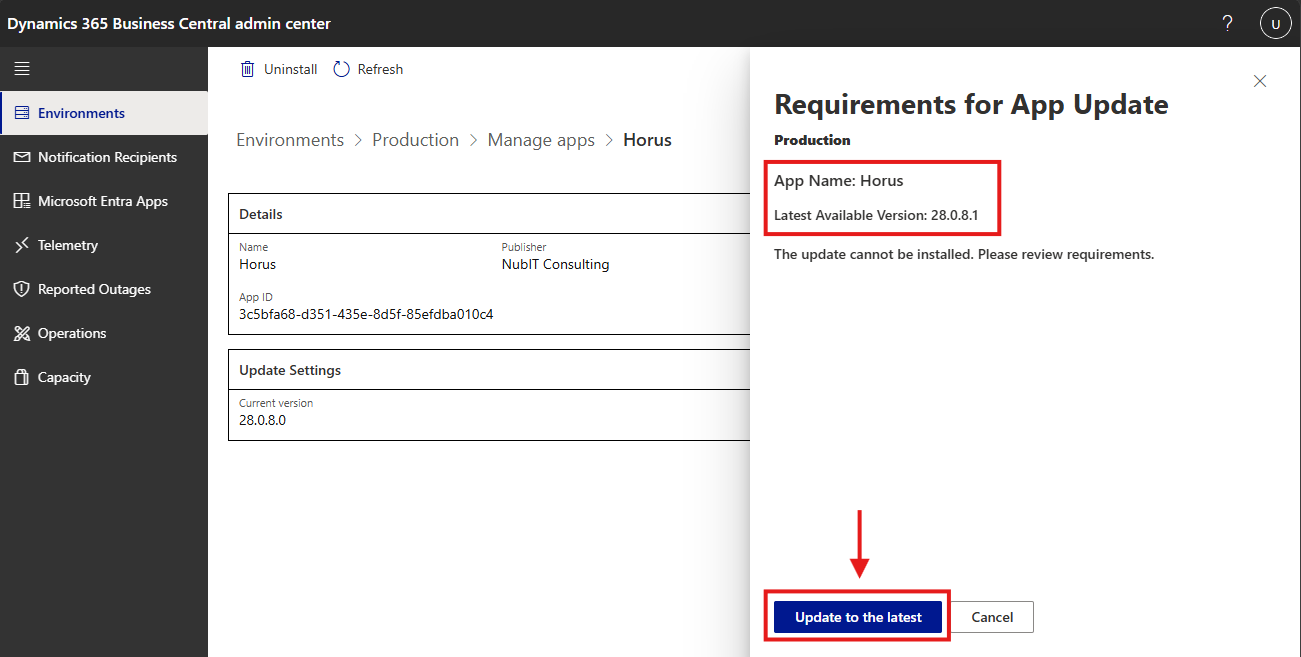Go to Microsoft Entra Apps

pyautogui.click(x=104, y=201)
